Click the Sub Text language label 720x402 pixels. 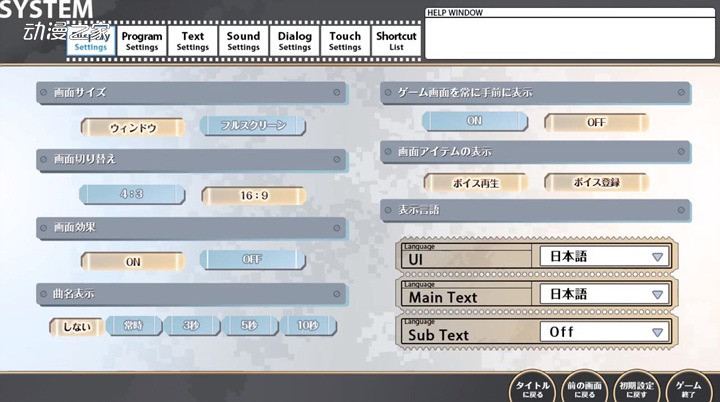(439, 335)
